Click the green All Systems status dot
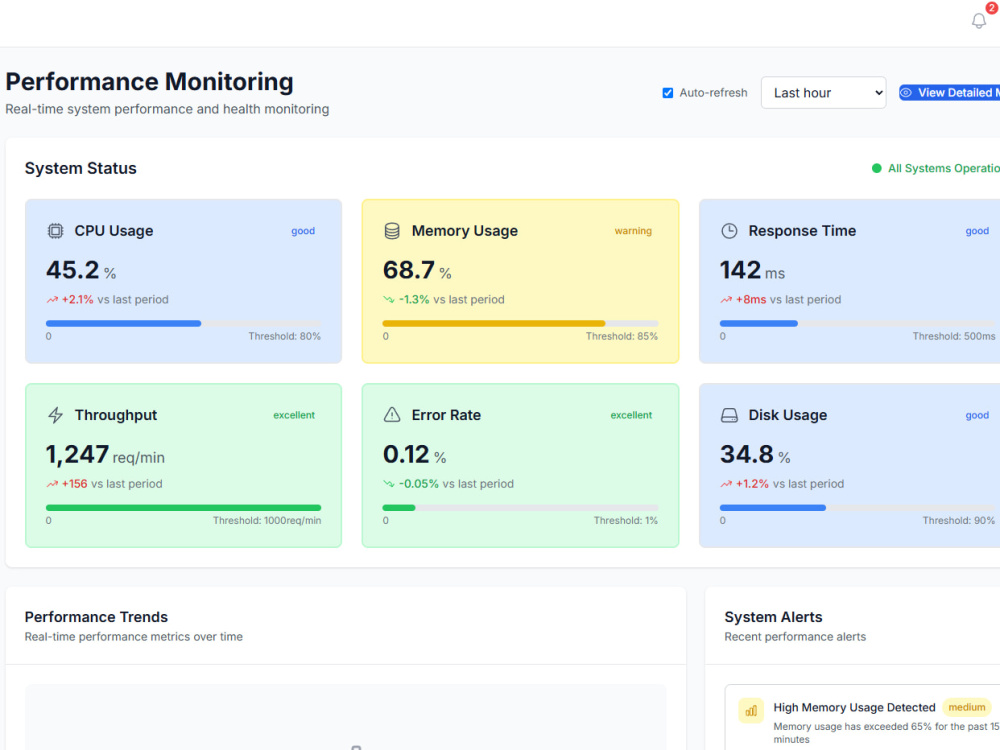Viewport: 1000px width, 750px height. tap(876, 168)
